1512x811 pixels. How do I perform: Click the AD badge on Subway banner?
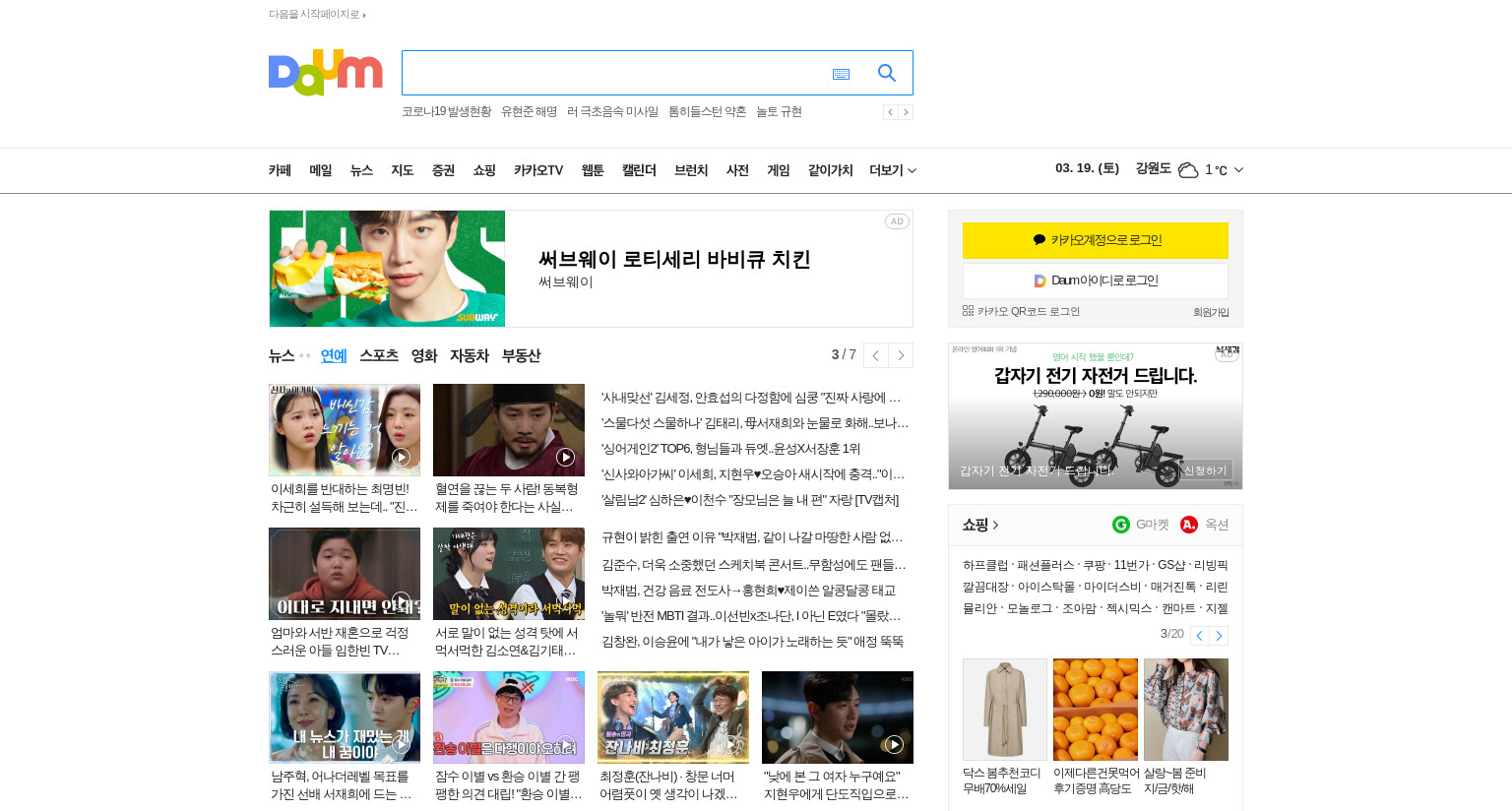(x=897, y=221)
